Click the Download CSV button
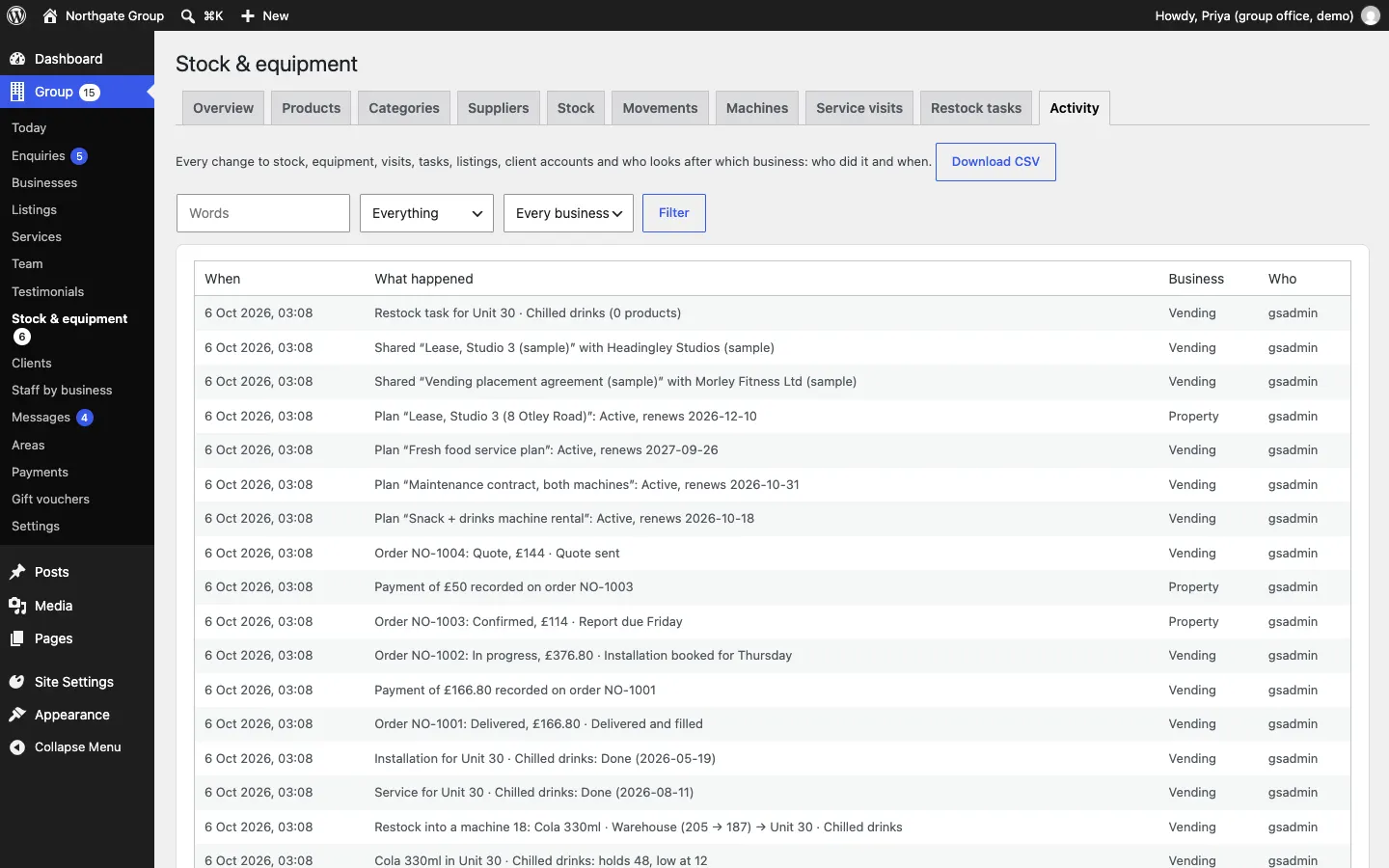The height and width of the screenshot is (868, 1389). pos(995,162)
